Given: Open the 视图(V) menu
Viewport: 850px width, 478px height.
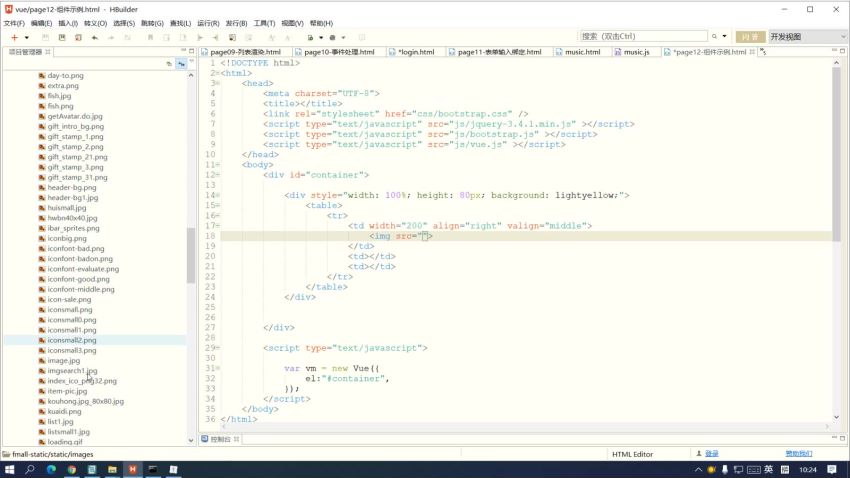Looking at the screenshot, I should 292,23.
